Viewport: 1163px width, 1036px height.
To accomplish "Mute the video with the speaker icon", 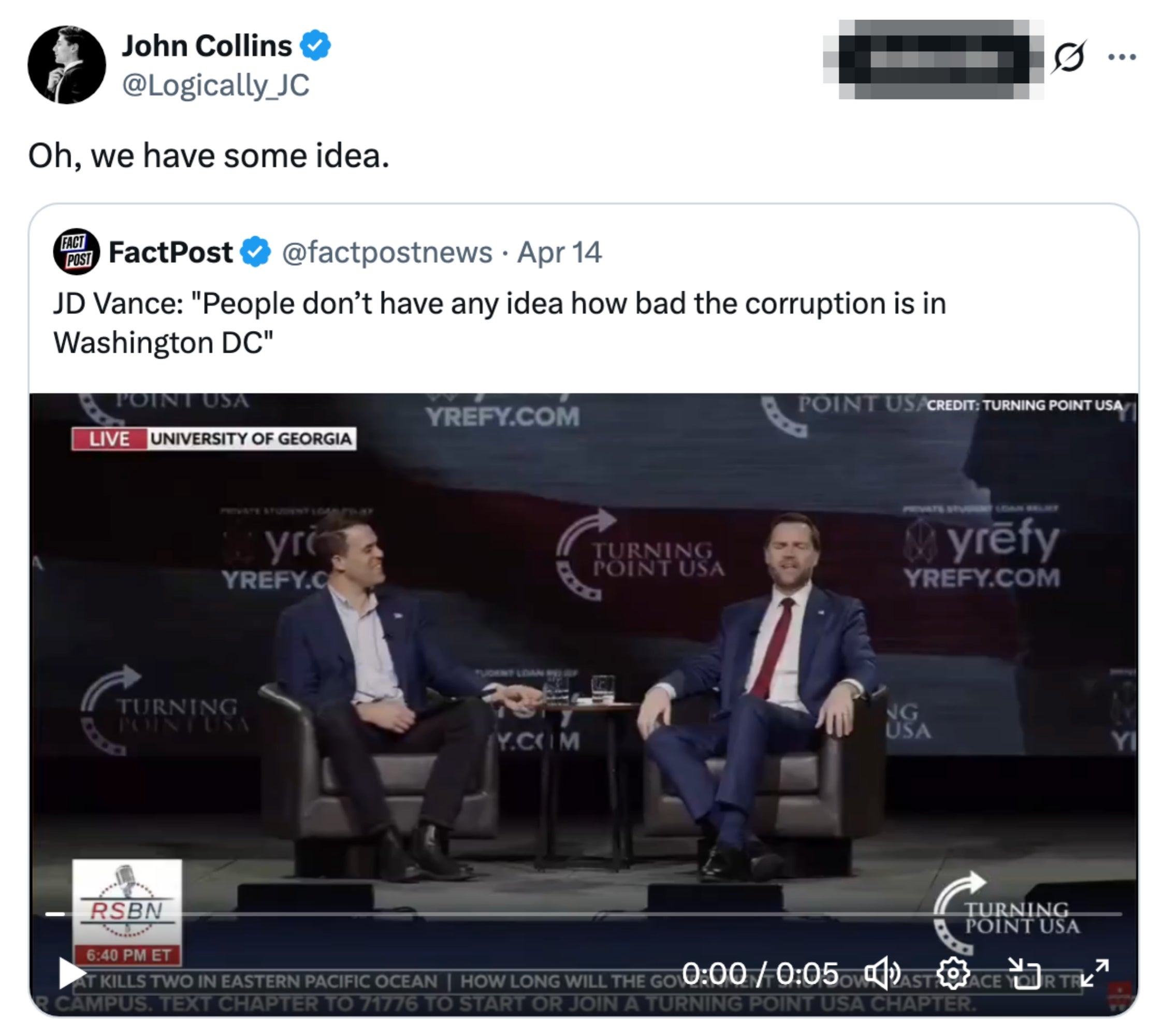I will click(882, 973).
